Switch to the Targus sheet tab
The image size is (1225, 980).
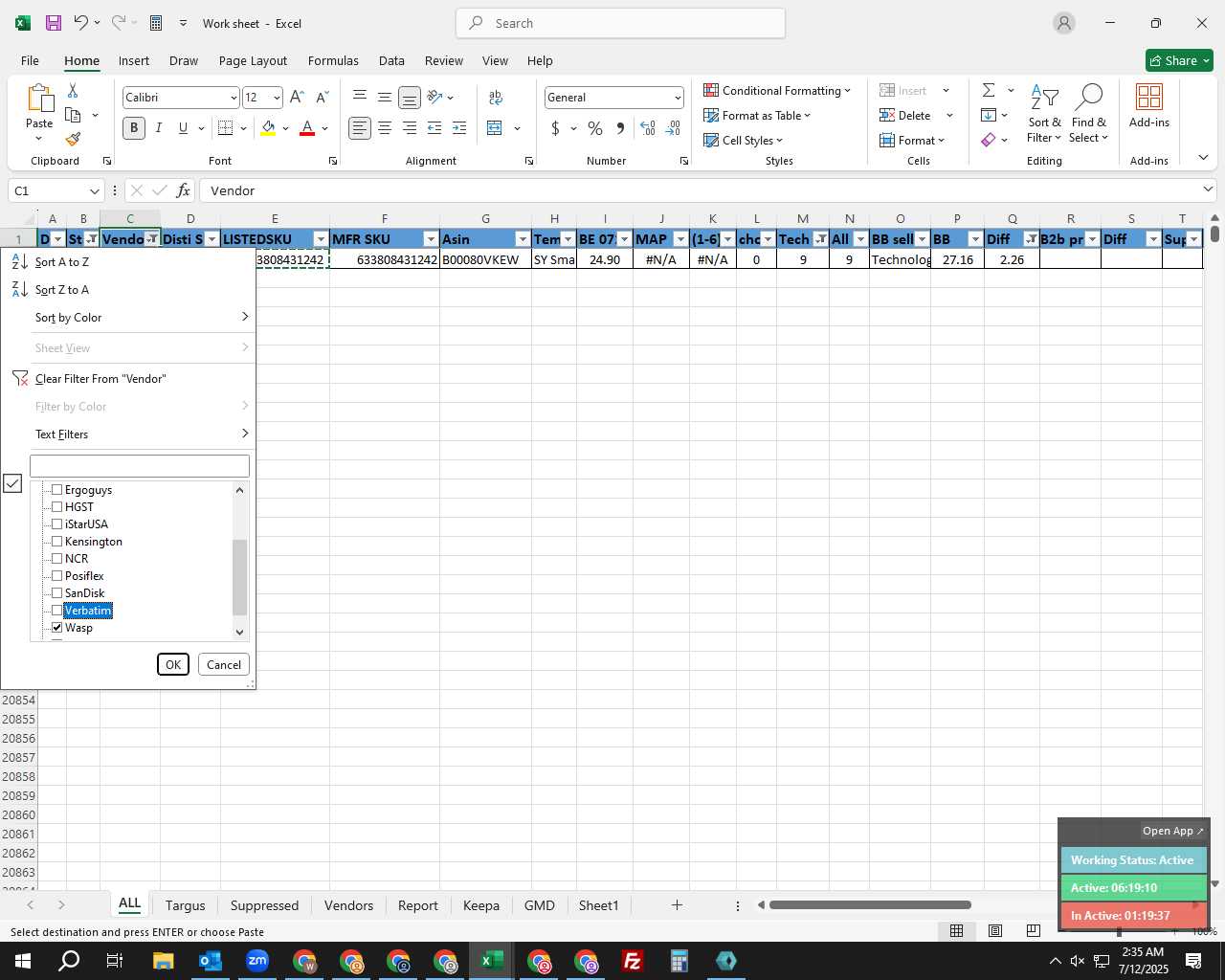click(x=185, y=905)
